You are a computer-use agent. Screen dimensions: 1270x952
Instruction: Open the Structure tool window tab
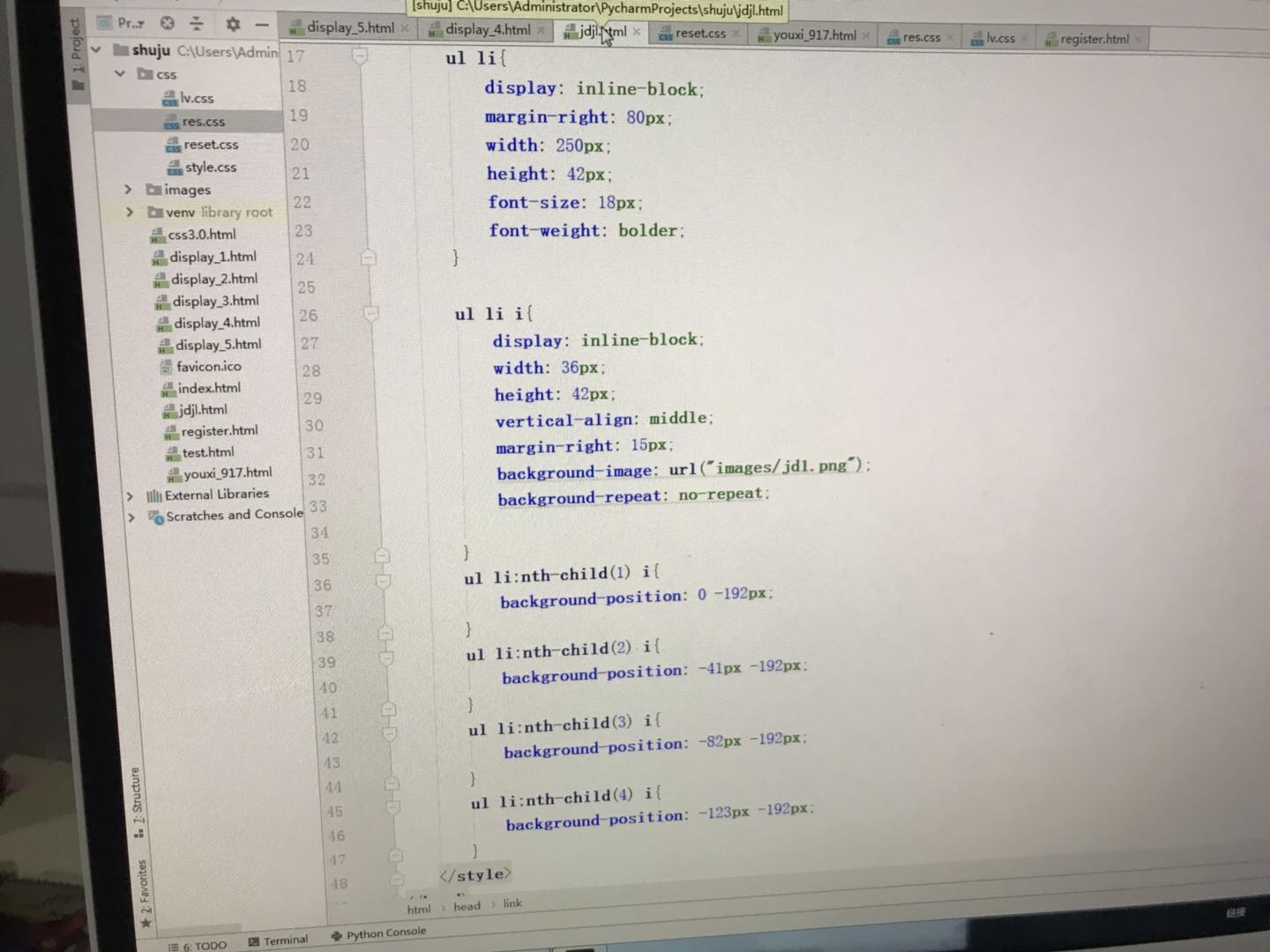pyautogui.click(x=137, y=800)
